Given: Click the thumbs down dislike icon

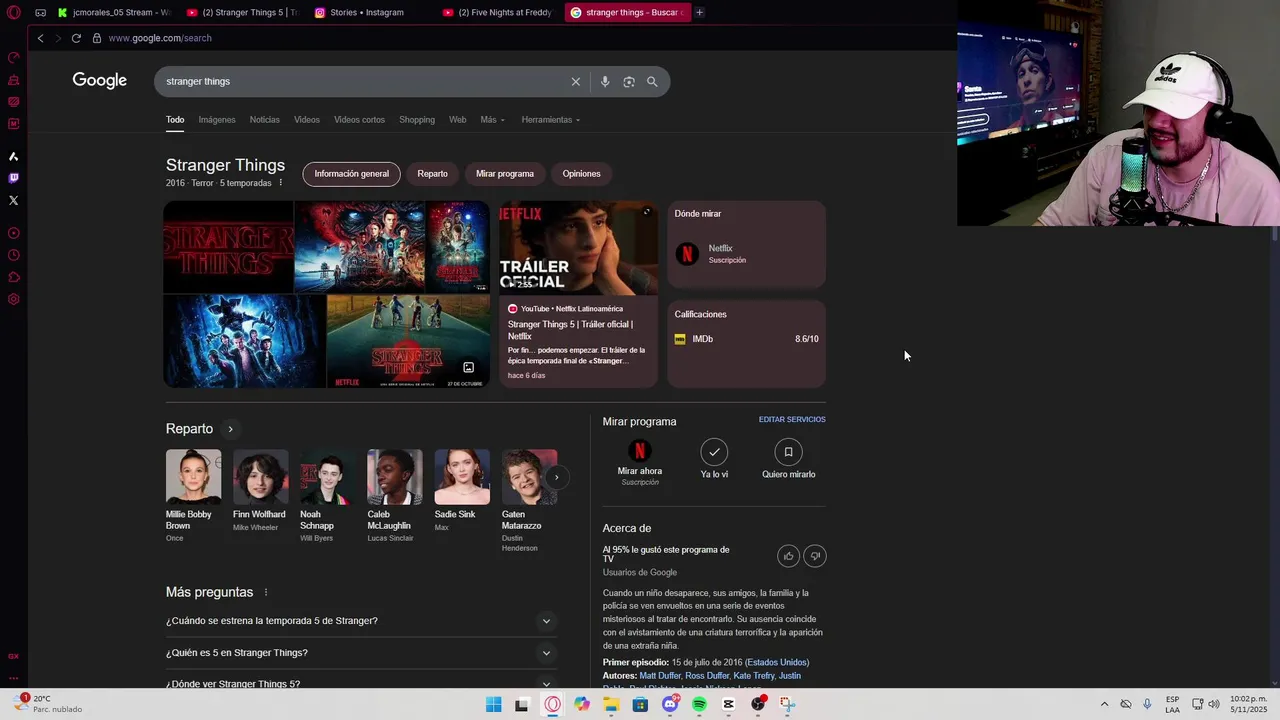Looking at the screenshot, I should (815, 556).
